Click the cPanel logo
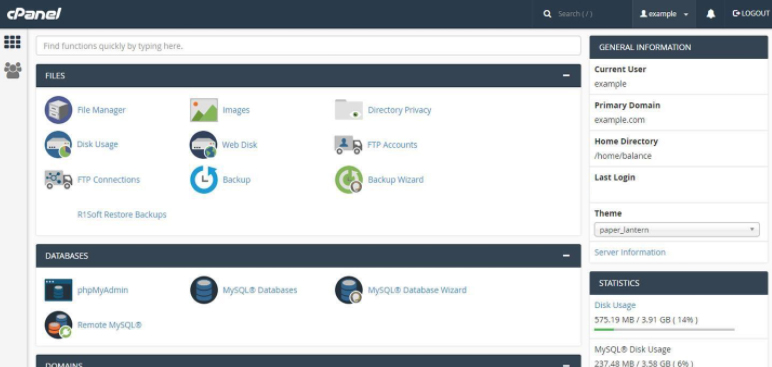This screenshot has height=367, width=772. (x=34, y=13)
